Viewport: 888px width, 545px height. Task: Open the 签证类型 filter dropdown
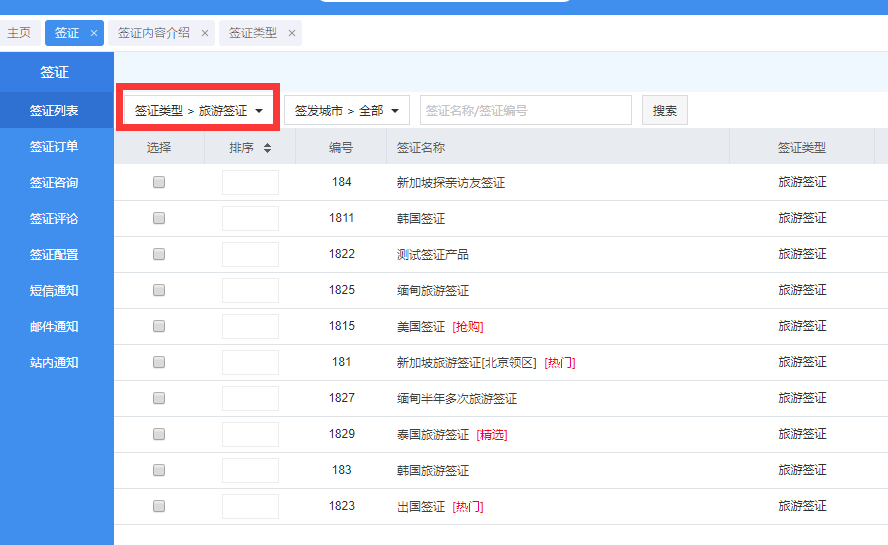tap(198, 111)
